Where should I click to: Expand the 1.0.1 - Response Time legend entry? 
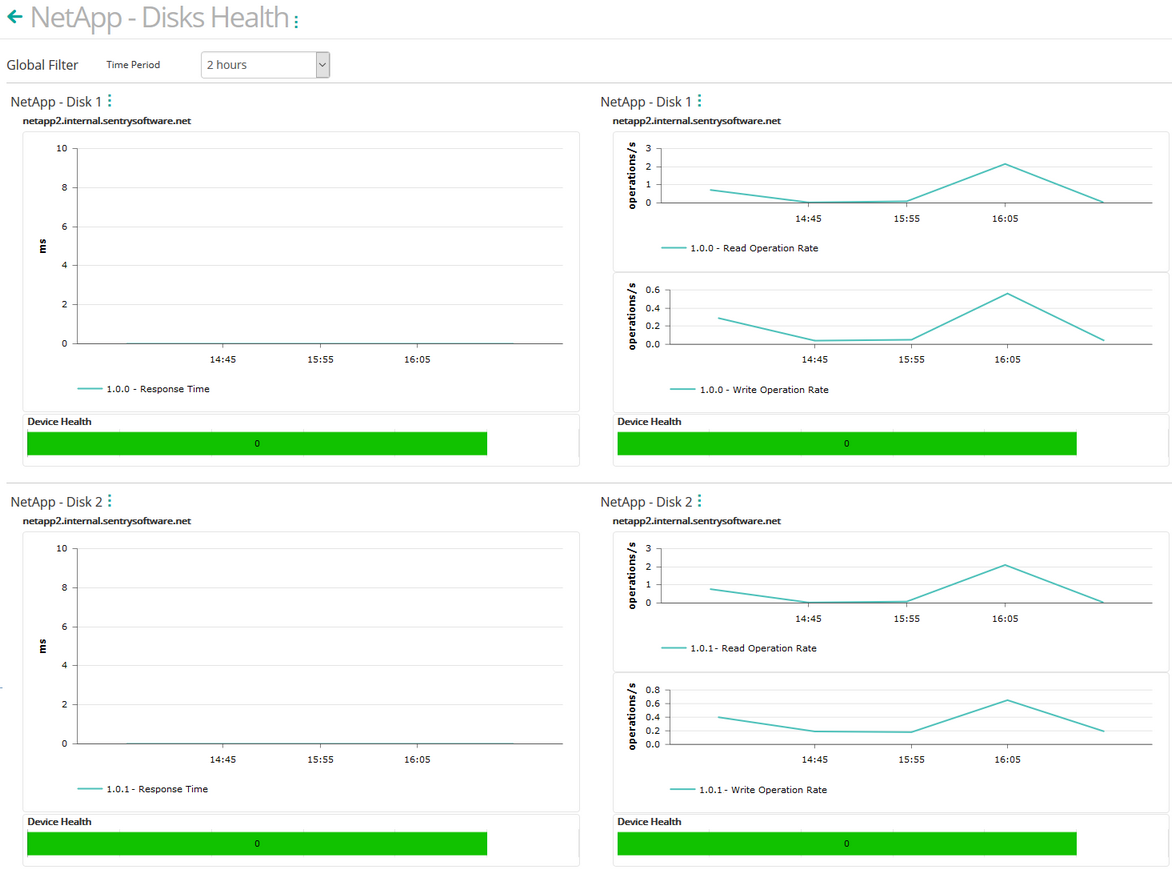pyautogui.click(x=158, y=788)
